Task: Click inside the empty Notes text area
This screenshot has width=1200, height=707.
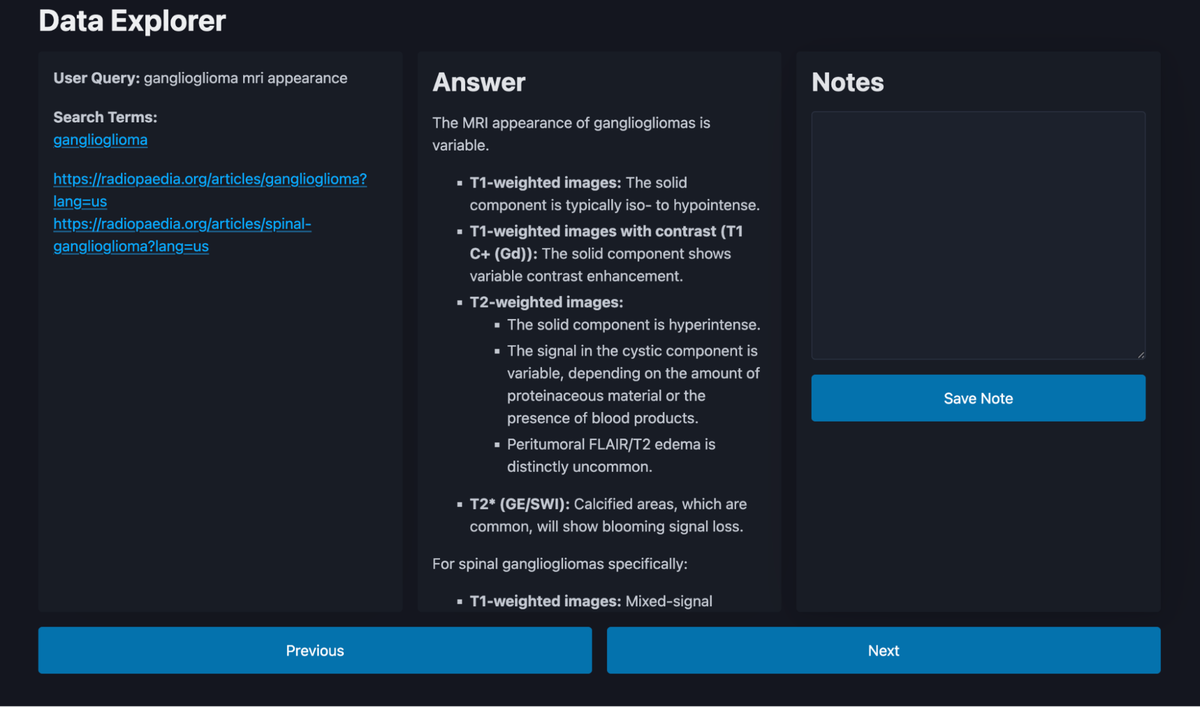Action: (977, 235)
